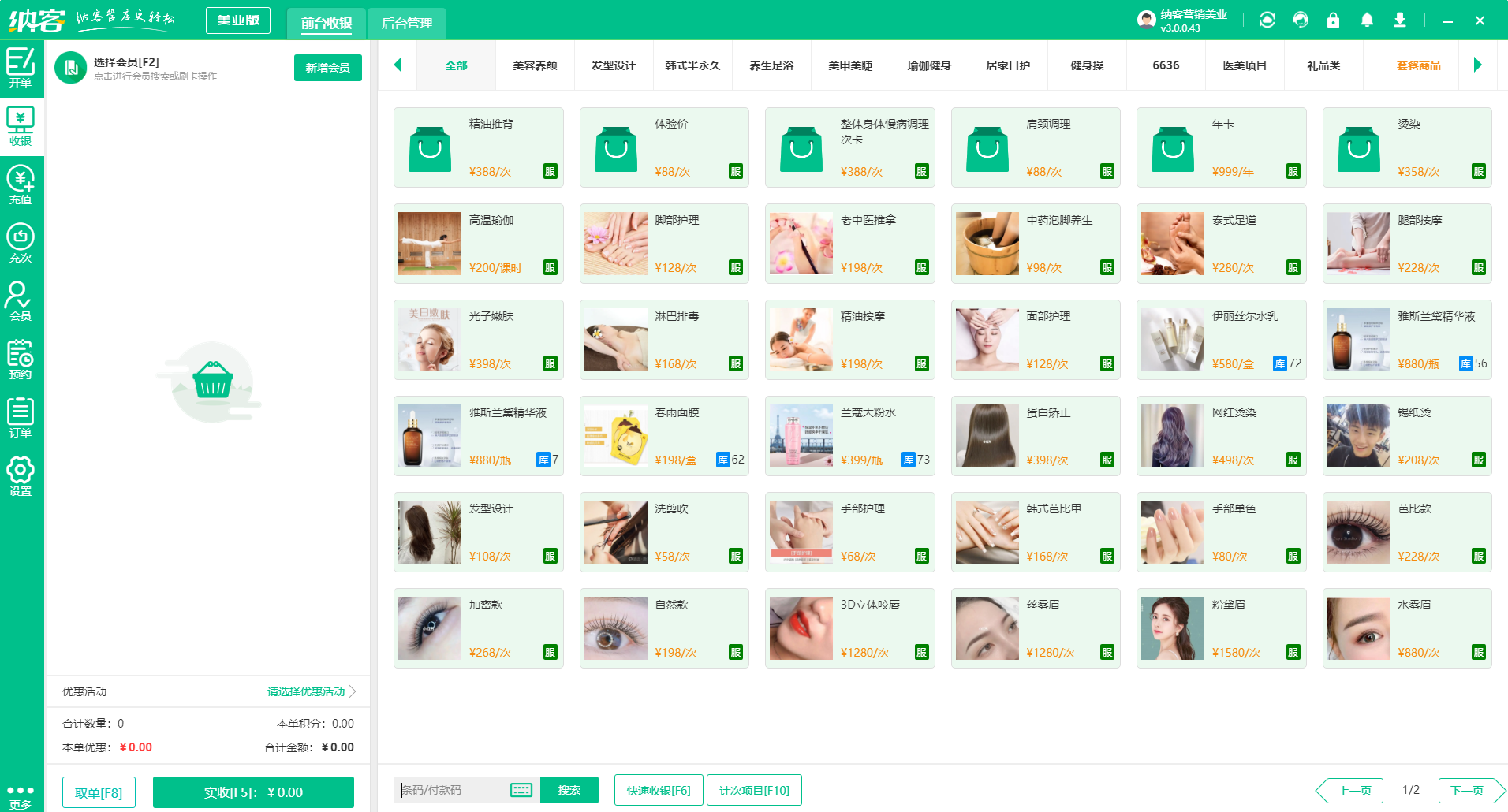This screenshot has width=1508, height=812.
Task: Click the 快速收银[F6] button
Action: [659, 789]
